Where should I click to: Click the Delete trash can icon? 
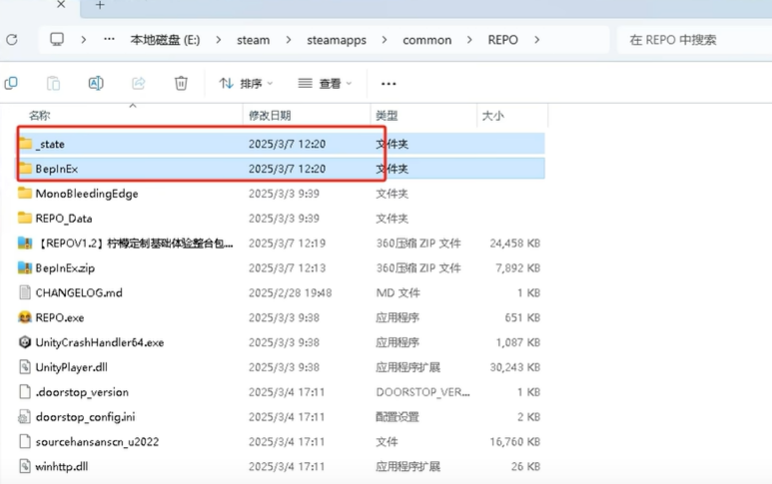(x=181, y=84)
